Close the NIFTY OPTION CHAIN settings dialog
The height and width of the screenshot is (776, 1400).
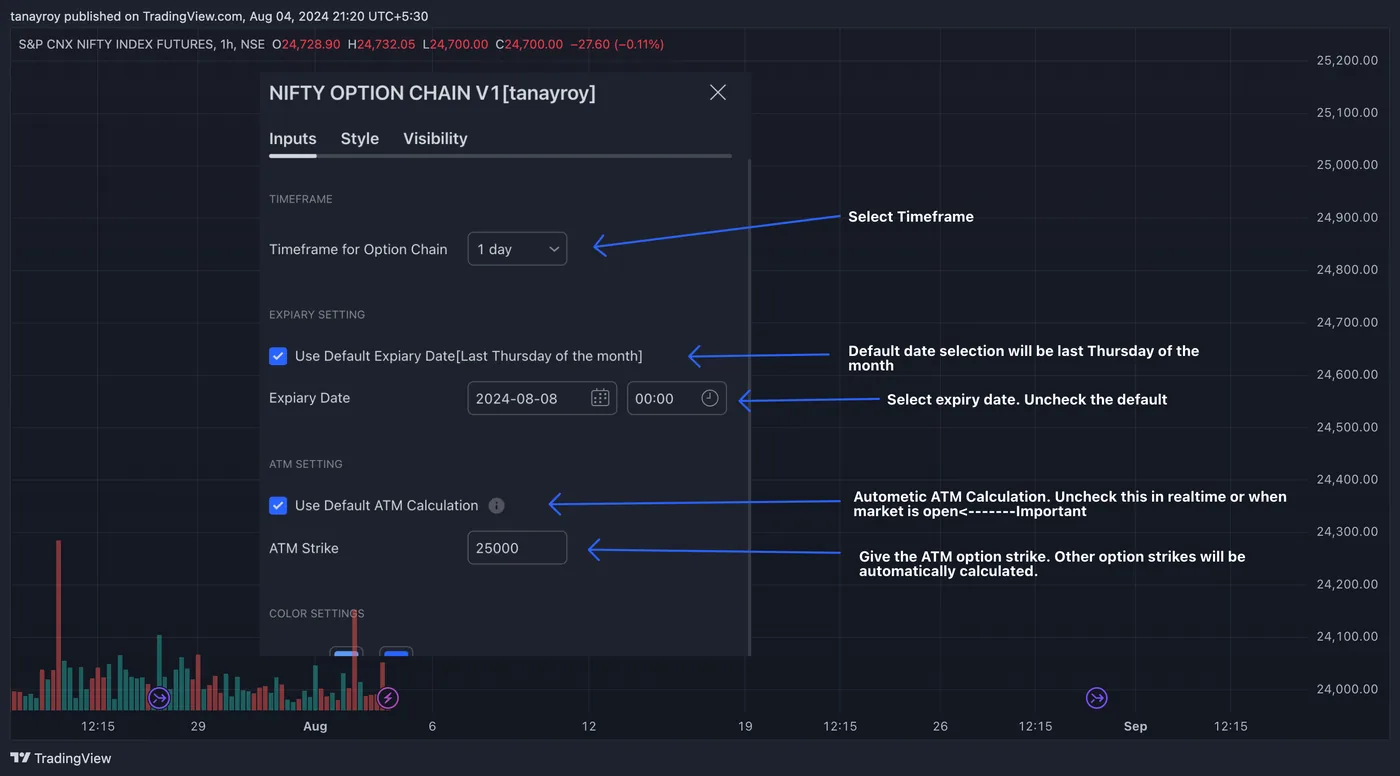pyautogui.click(x=718, y=92)
